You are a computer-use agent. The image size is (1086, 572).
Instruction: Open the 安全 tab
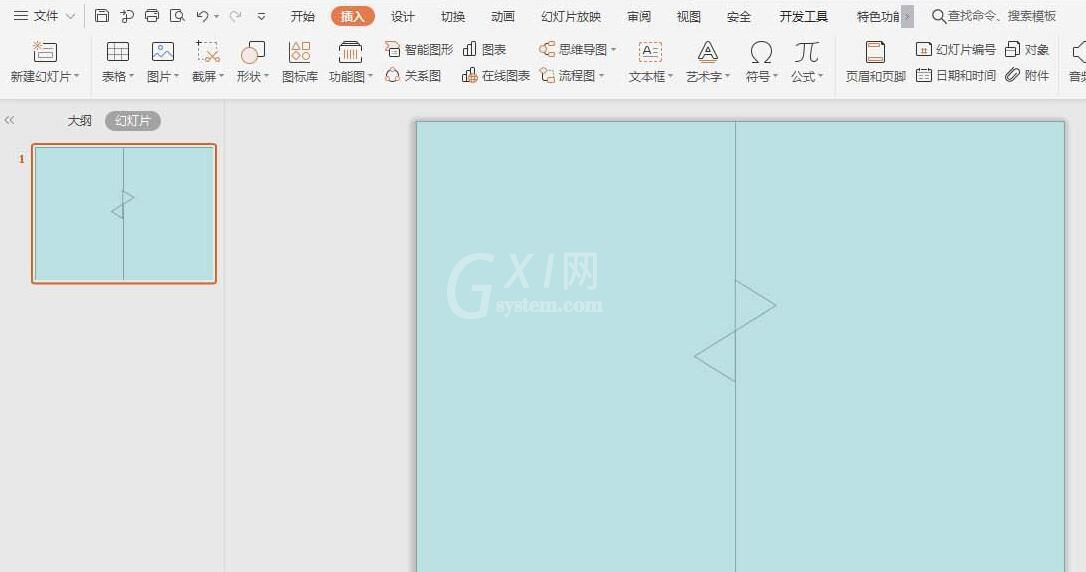coord(739,16)
